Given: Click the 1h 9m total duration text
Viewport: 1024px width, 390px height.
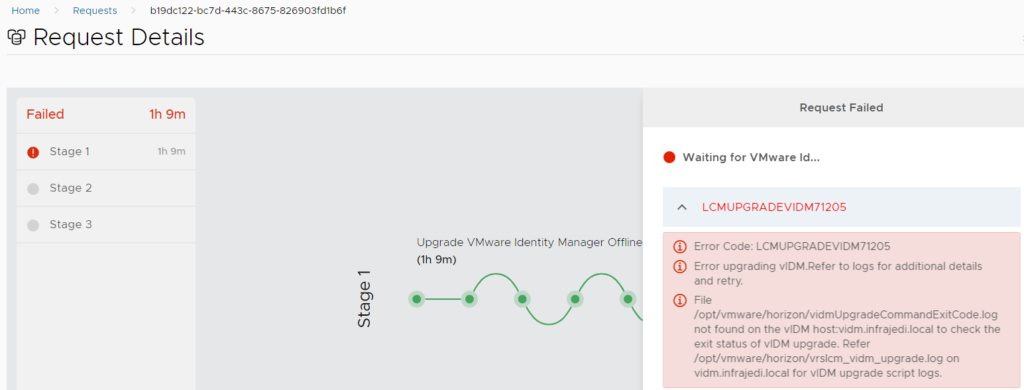Looking at the screenshot, I should (167, 114).
